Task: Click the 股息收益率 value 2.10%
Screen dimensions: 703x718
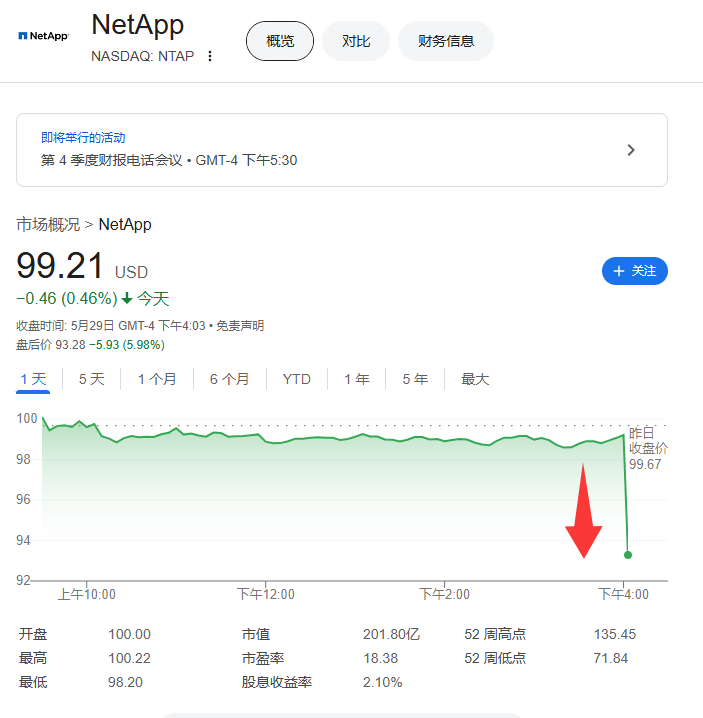Action: coord(382,682)
